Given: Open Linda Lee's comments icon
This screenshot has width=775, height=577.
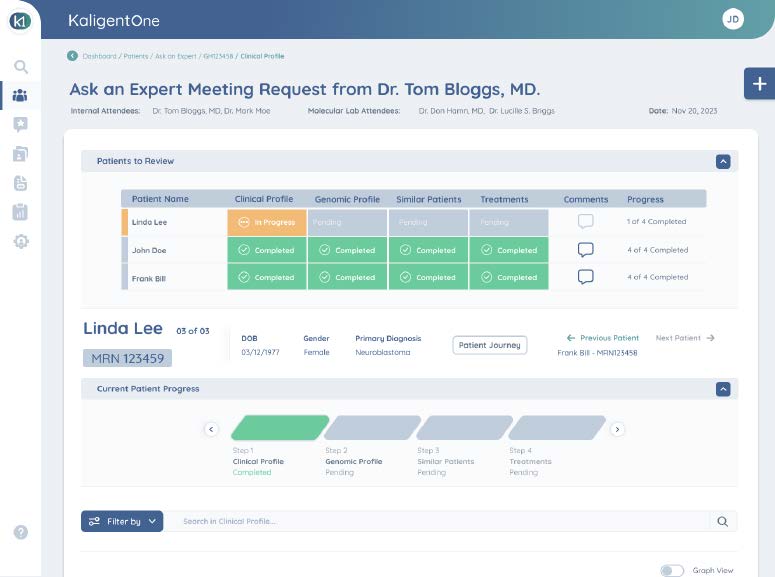Looking at the screenshot, I should [x=586, y=222].
